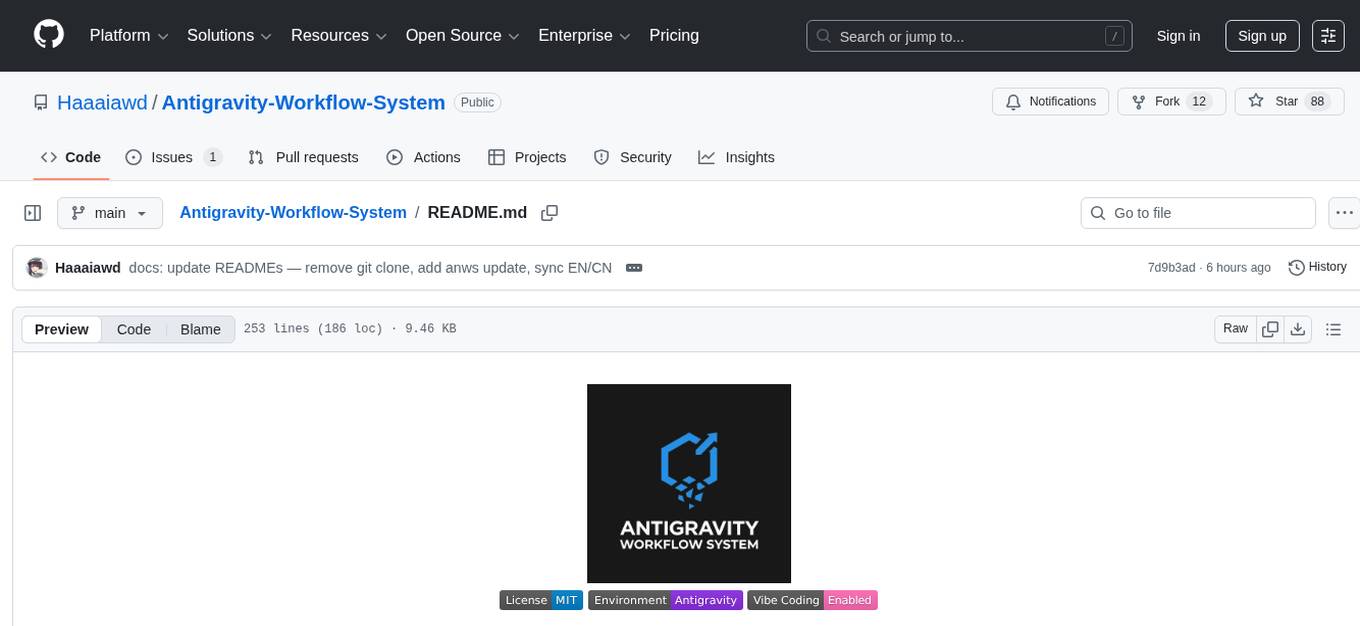Copy the raw README contents

(1270, 328)
